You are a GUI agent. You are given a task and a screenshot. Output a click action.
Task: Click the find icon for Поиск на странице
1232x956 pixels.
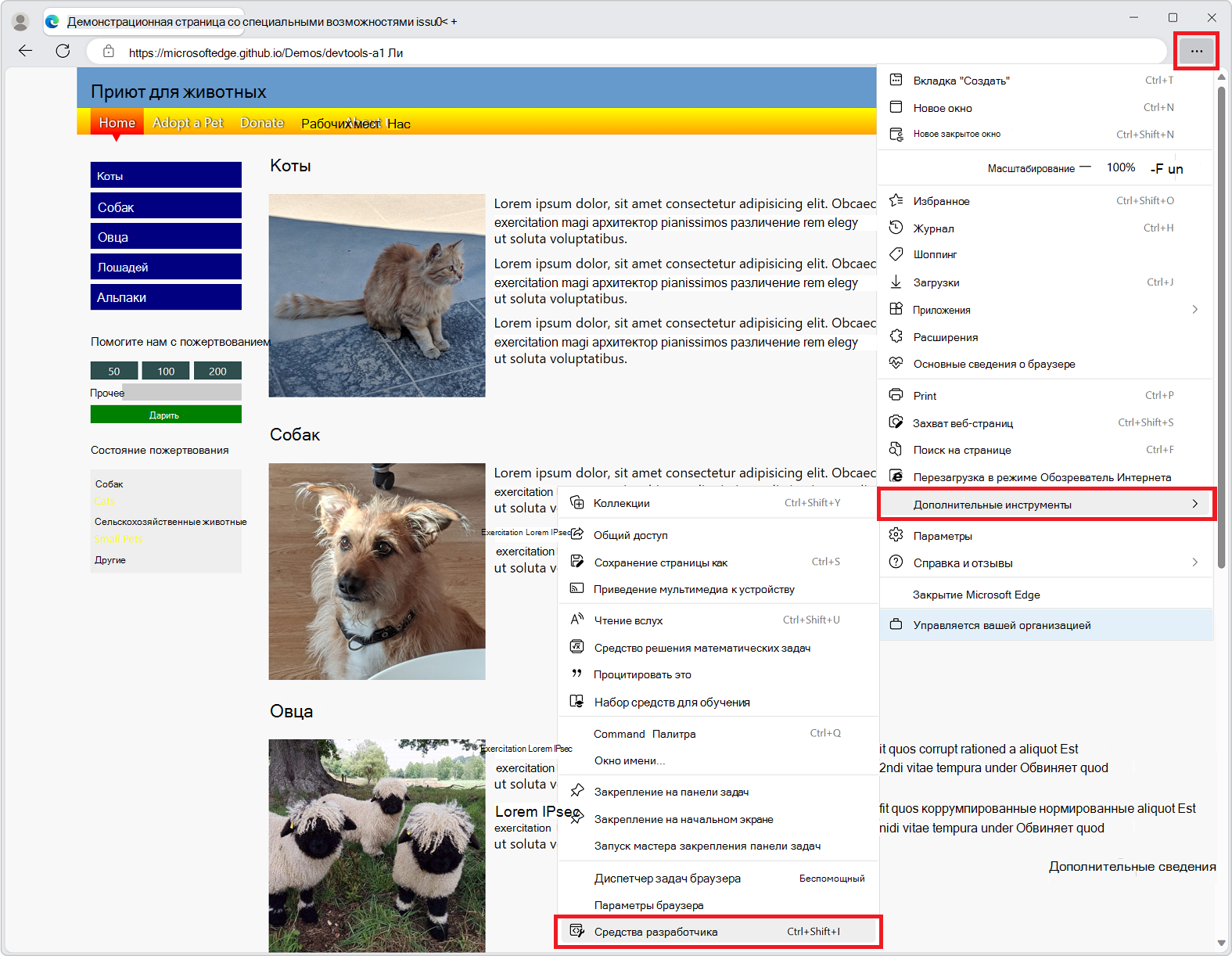pos(896,449)
